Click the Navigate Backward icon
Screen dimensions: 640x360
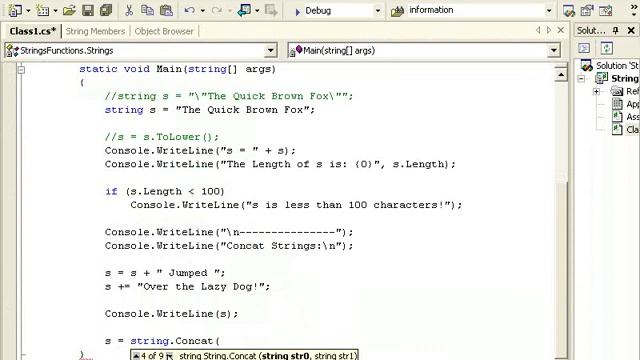[x=244, y=10]
